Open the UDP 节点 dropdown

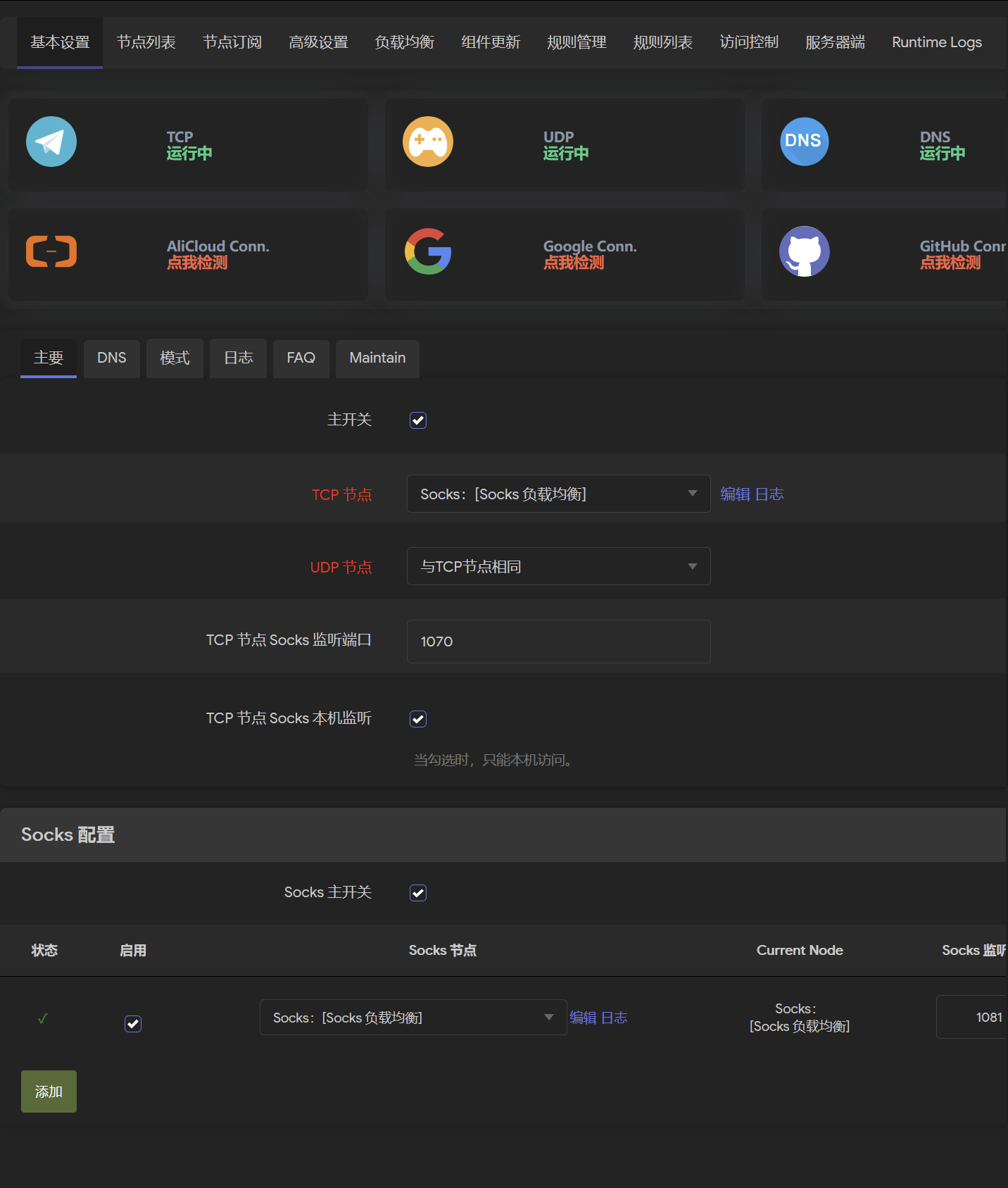559,566
